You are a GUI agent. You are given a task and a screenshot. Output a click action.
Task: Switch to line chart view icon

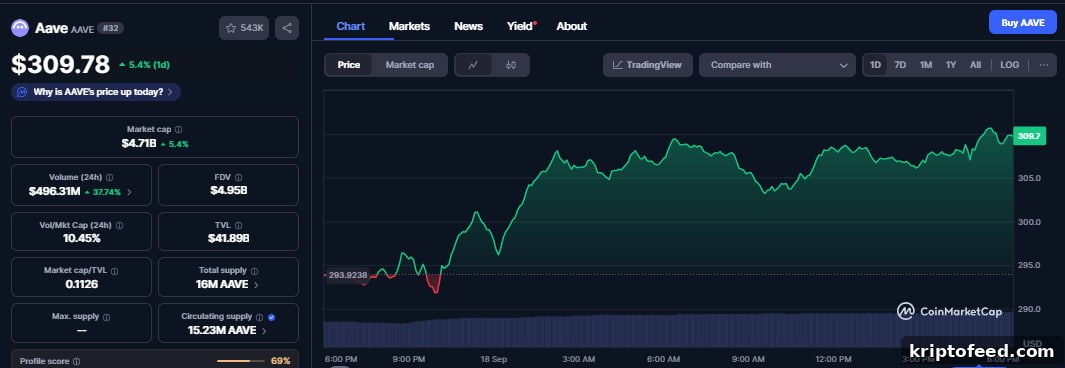click(x=473, y=65)
